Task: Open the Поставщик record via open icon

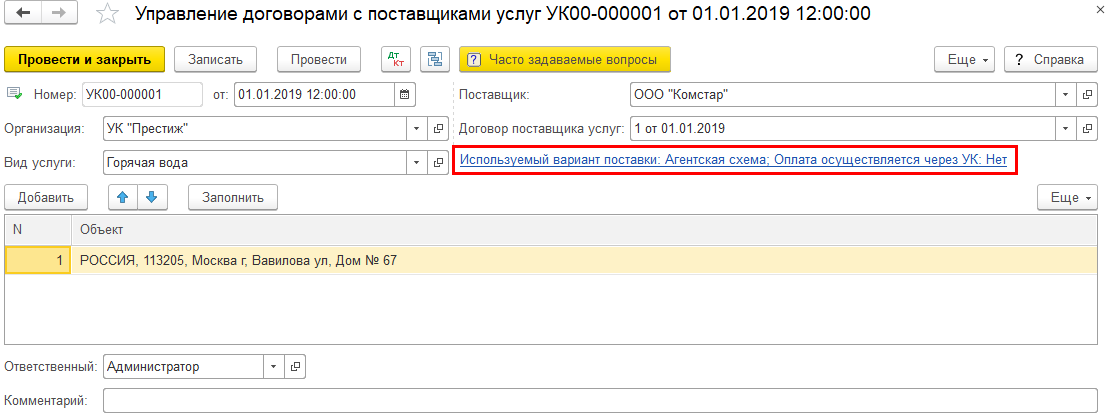Action: [x=1089, y=95]
